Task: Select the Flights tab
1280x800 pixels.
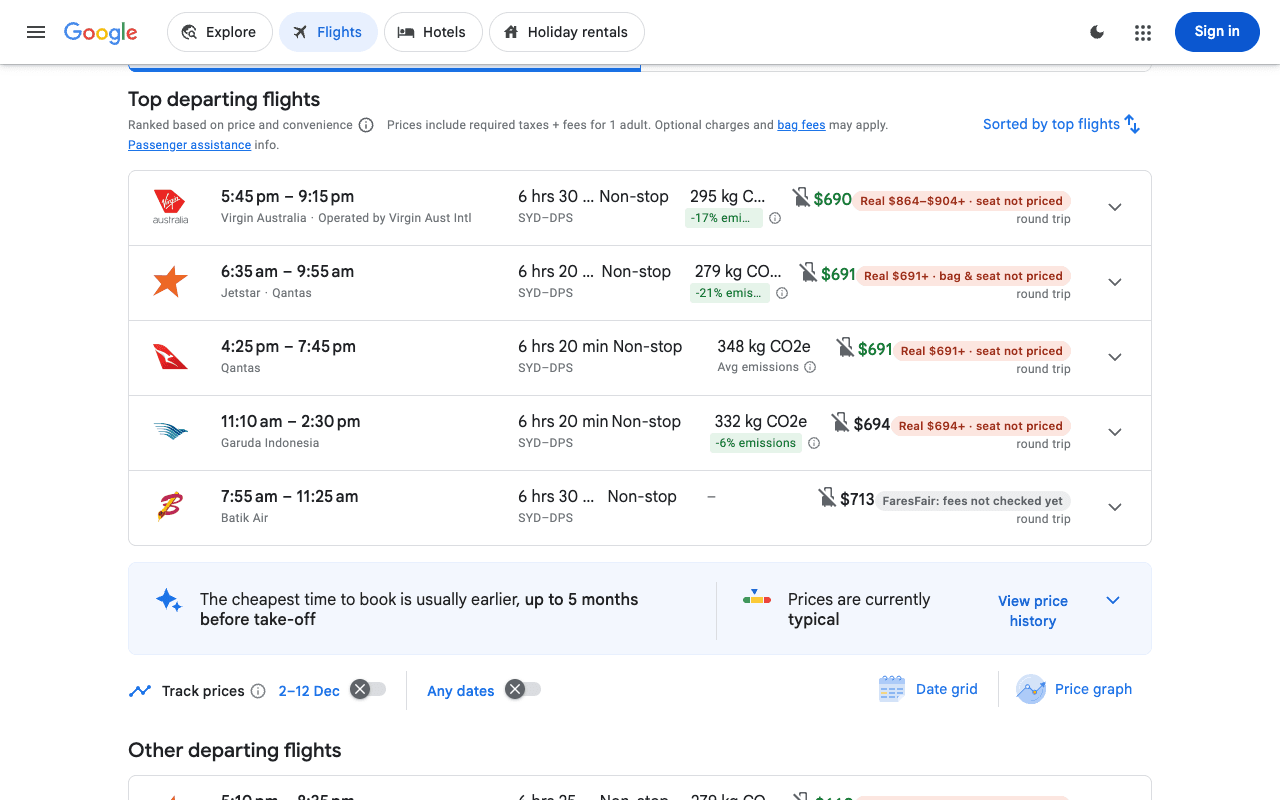Action: (x=328, y=32)
